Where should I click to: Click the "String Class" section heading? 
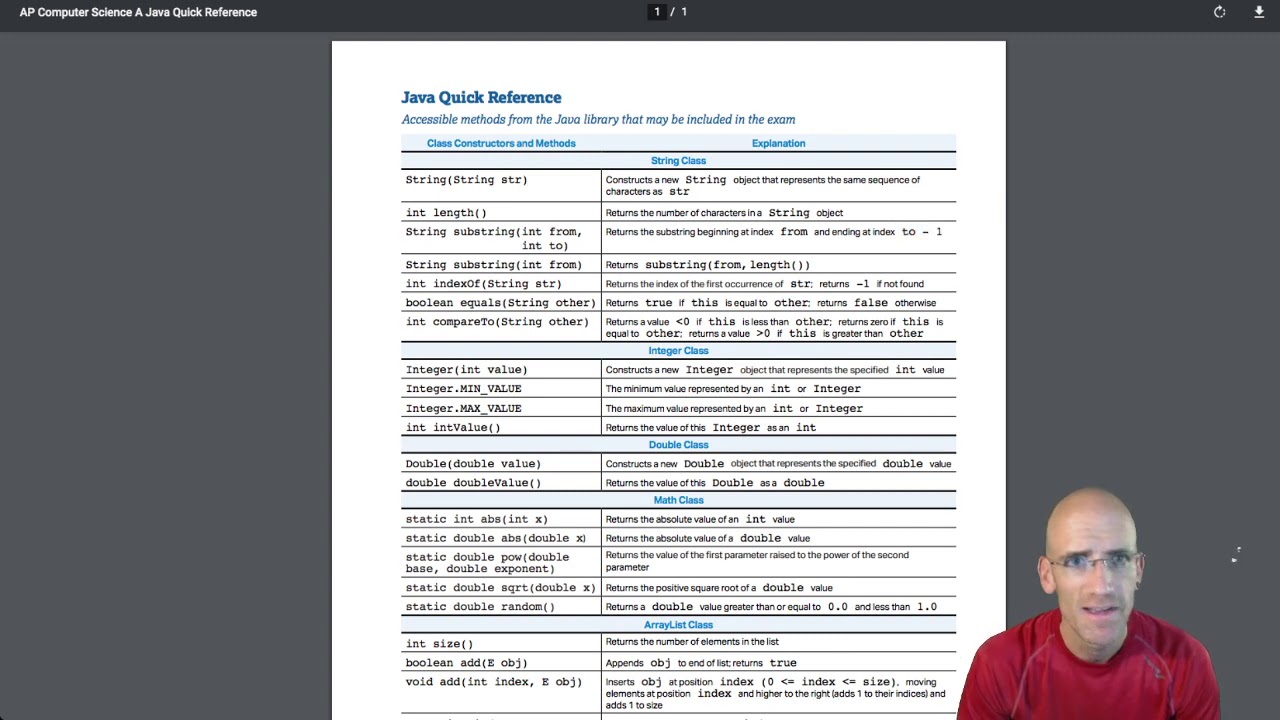coord(678,160)
